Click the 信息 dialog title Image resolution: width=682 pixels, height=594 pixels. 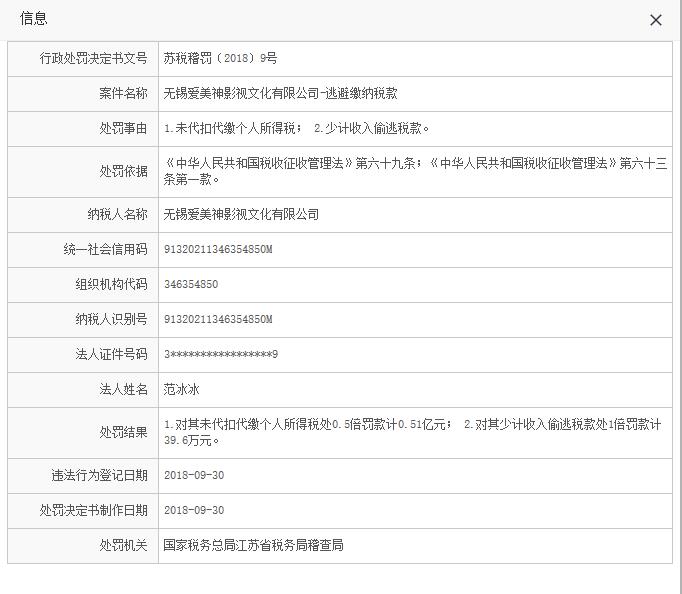[x=33, y=19]
